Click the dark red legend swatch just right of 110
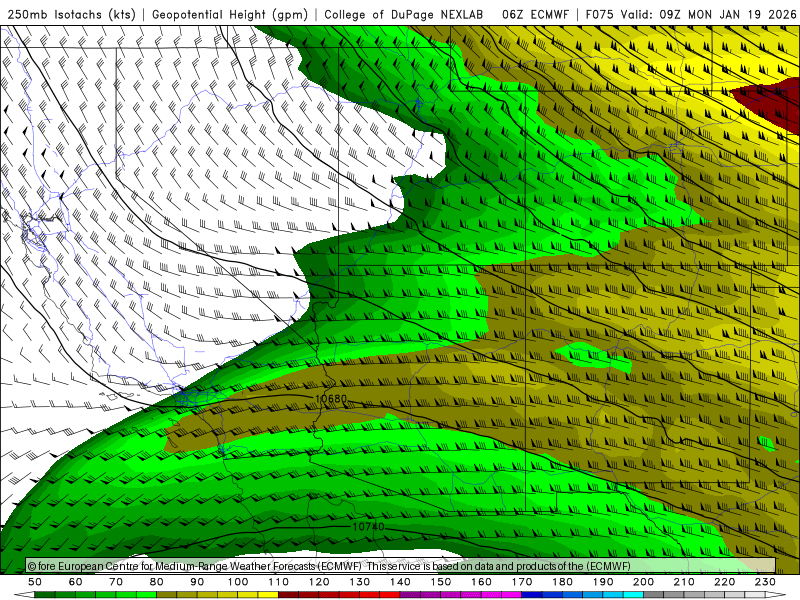The image size is (800, 600). [x=289, y=595]
